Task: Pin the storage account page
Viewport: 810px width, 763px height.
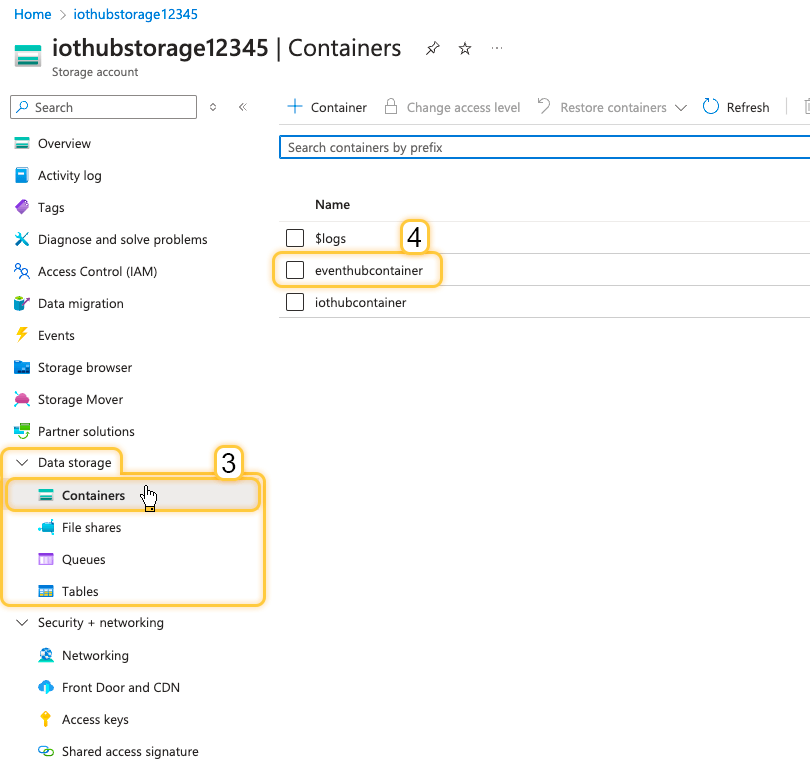Action: (x=432, y=49)
